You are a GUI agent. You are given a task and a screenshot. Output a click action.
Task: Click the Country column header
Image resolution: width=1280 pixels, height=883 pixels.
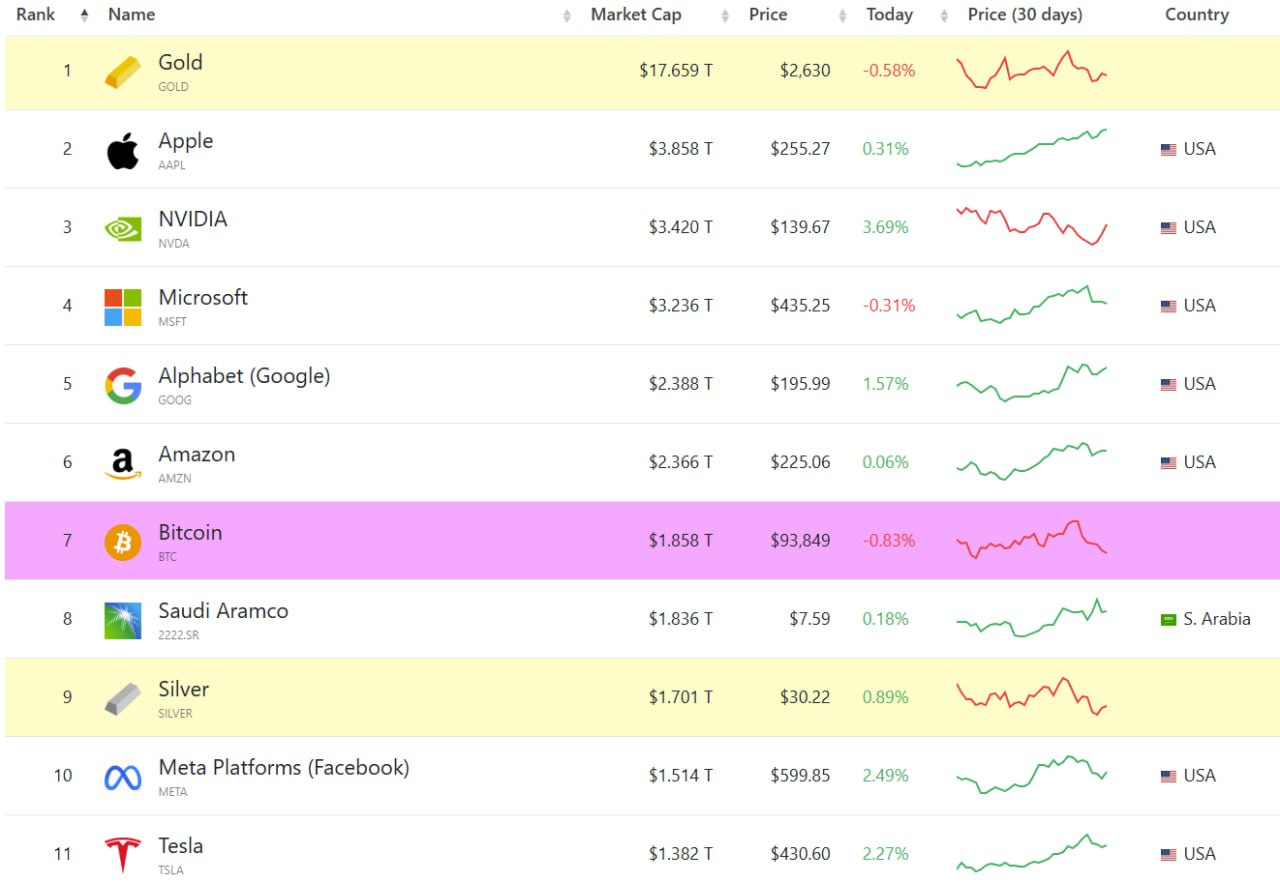coord(1197,15)
